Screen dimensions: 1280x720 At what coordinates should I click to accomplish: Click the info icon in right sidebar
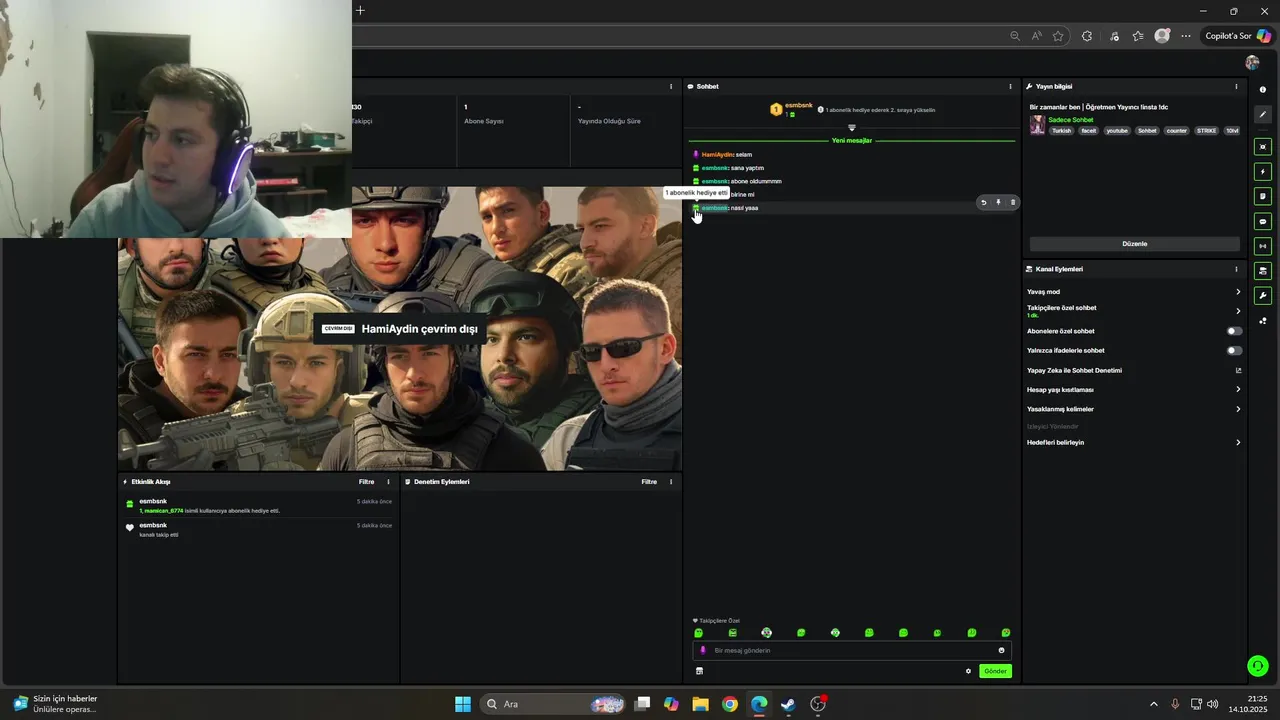[x=1263, y=90]
